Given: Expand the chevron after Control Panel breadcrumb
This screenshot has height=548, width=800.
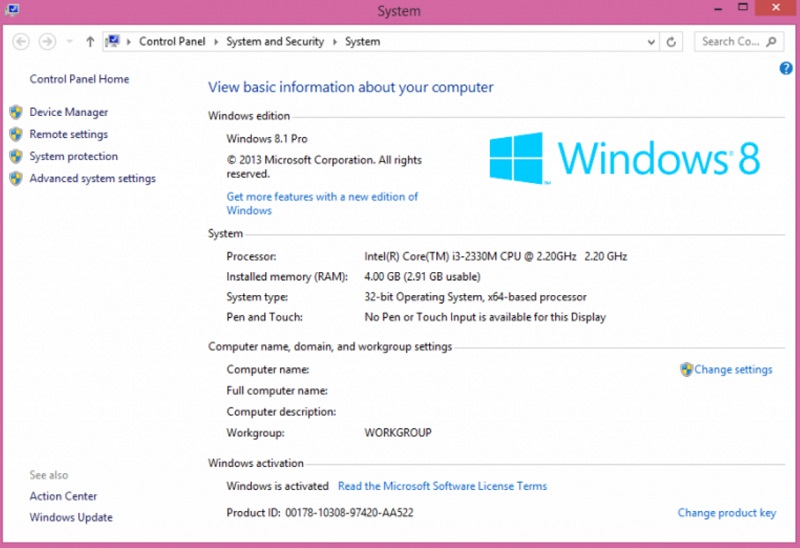Looking at the screenshot, I should click(x=218, y=42).
